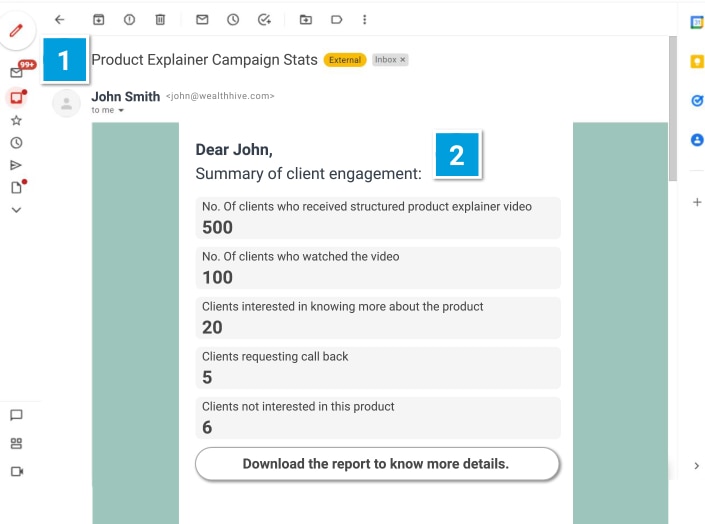The image size is (705, 524).
Task: Expand more sidebar folders chevron
Action: 16,210
